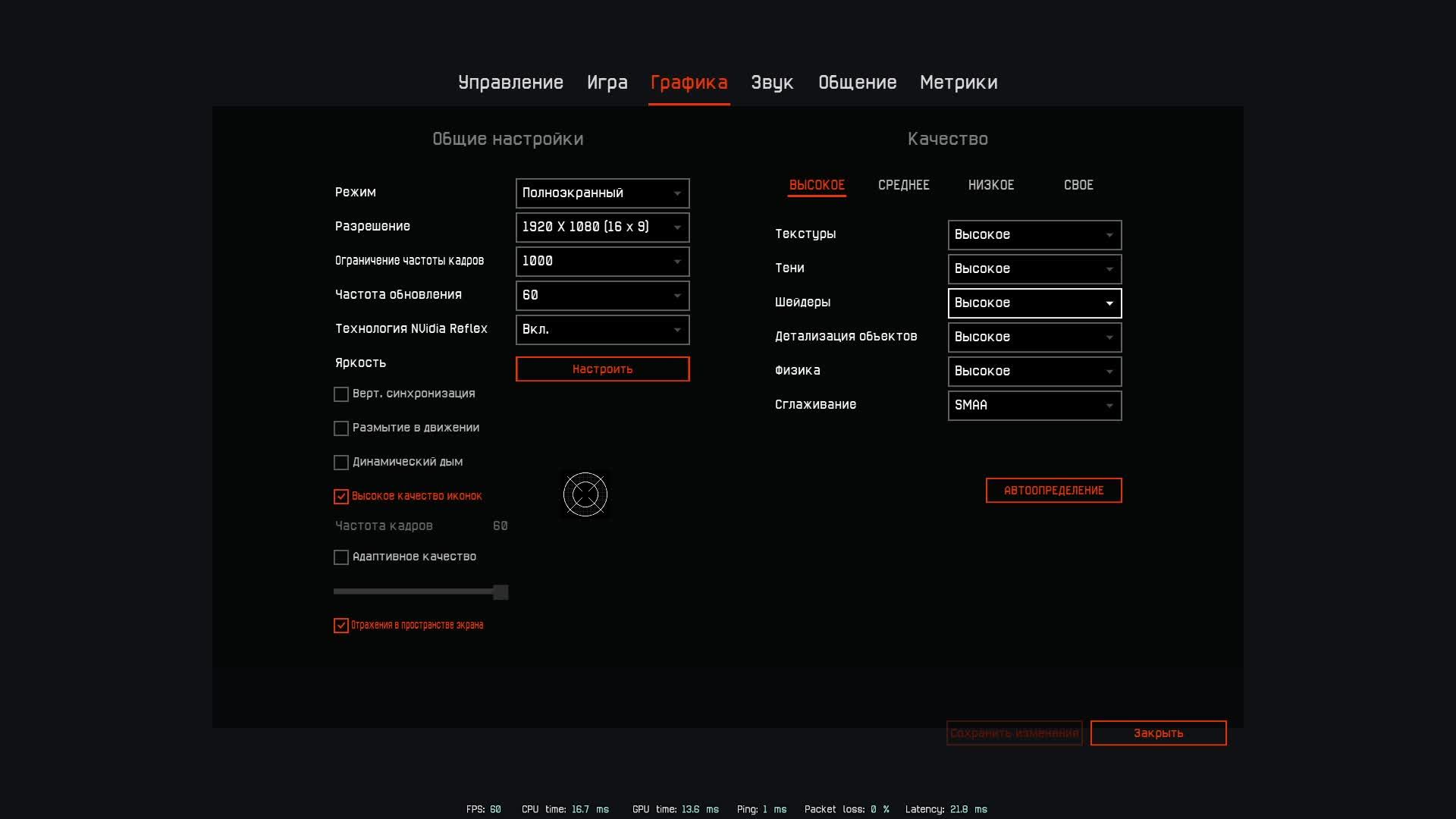The width and height of the screenshot is (1456, 819).
Task: Open the Управление tab
Action: pos(510,83)
